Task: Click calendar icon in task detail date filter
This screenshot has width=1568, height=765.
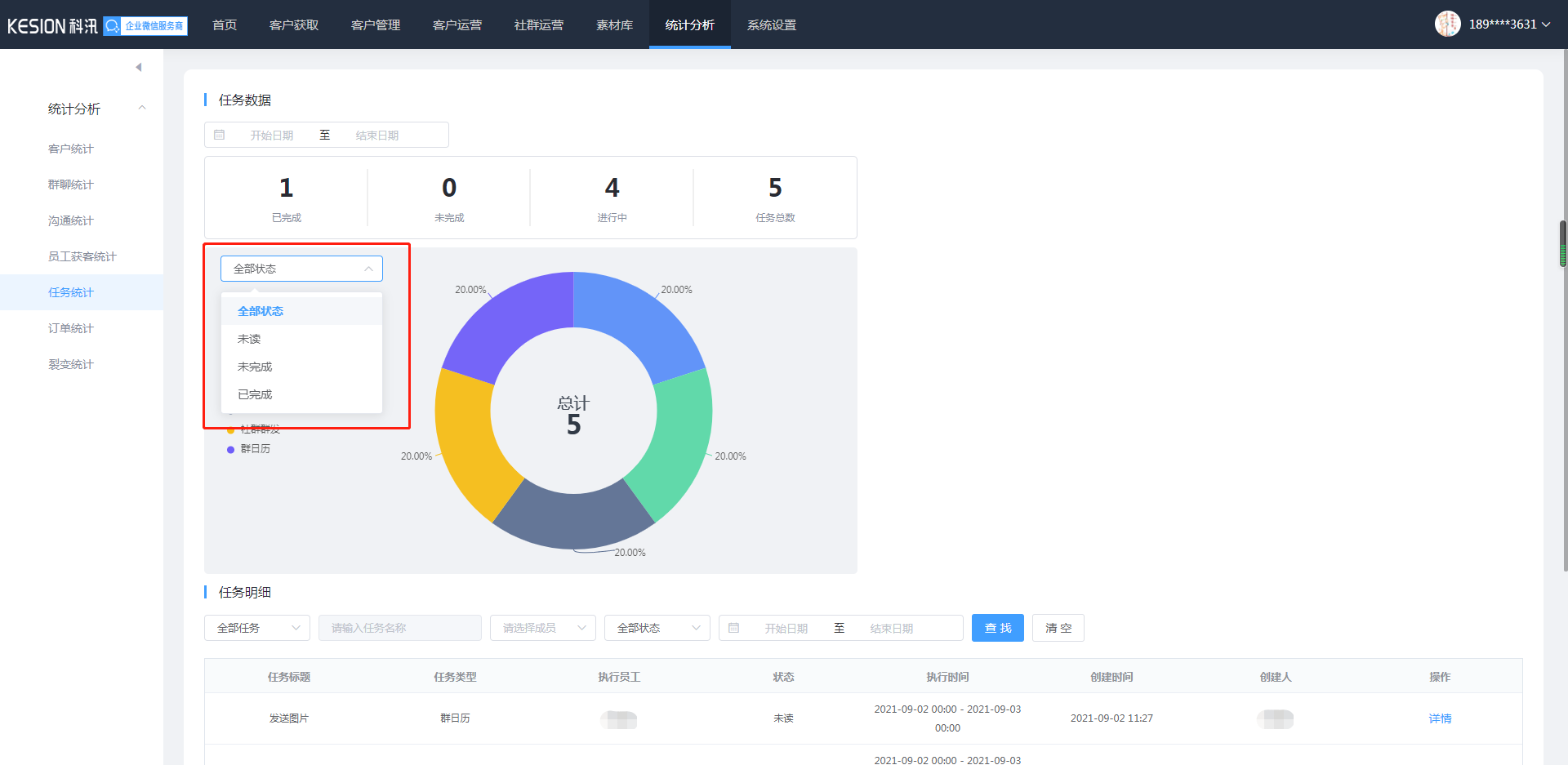Action: 734,628
